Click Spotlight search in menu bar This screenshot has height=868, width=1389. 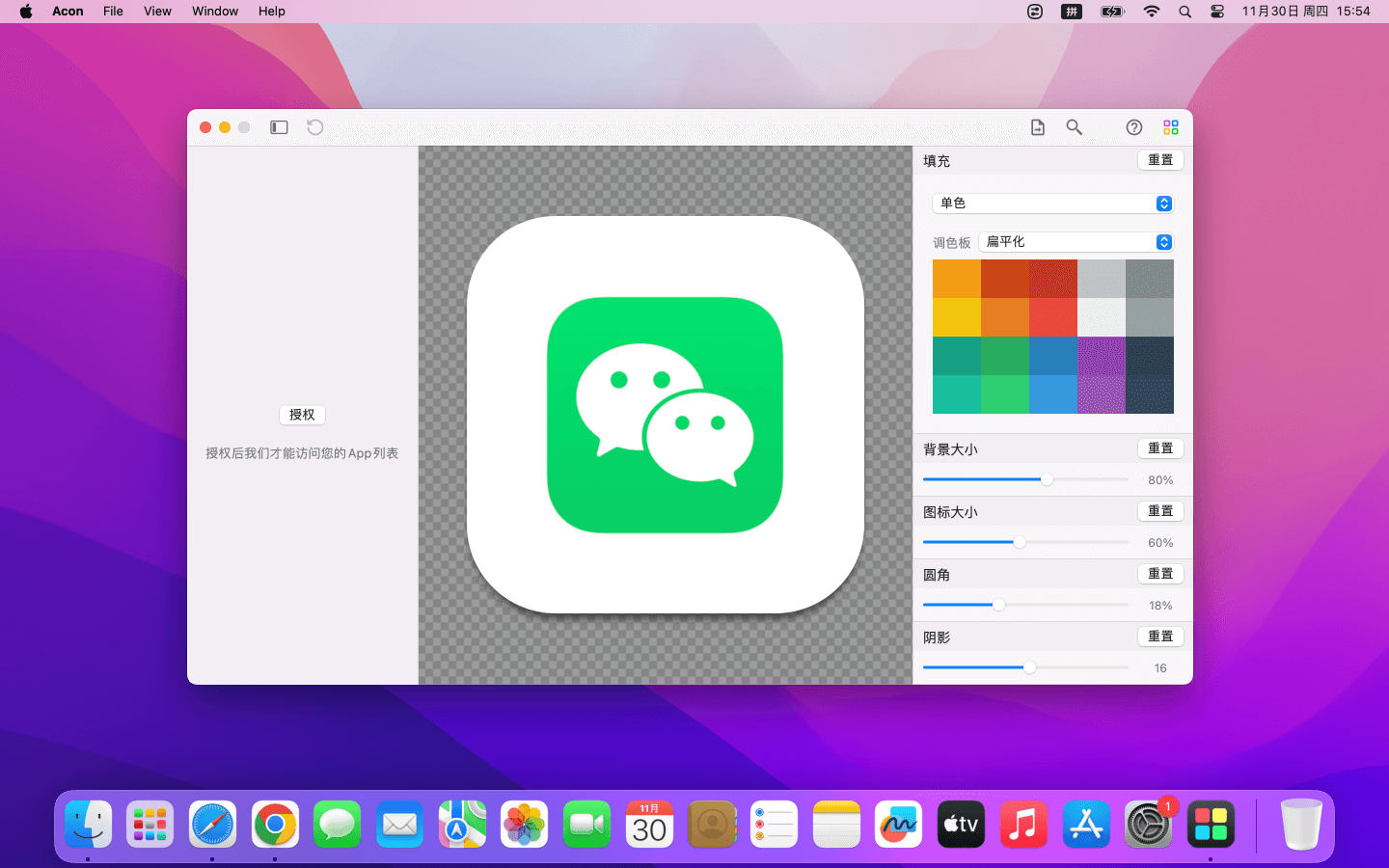(1185, 12)
